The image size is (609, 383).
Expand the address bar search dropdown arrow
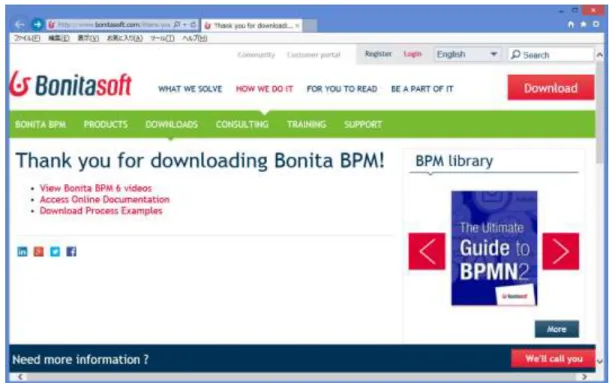tap(184, 24)
